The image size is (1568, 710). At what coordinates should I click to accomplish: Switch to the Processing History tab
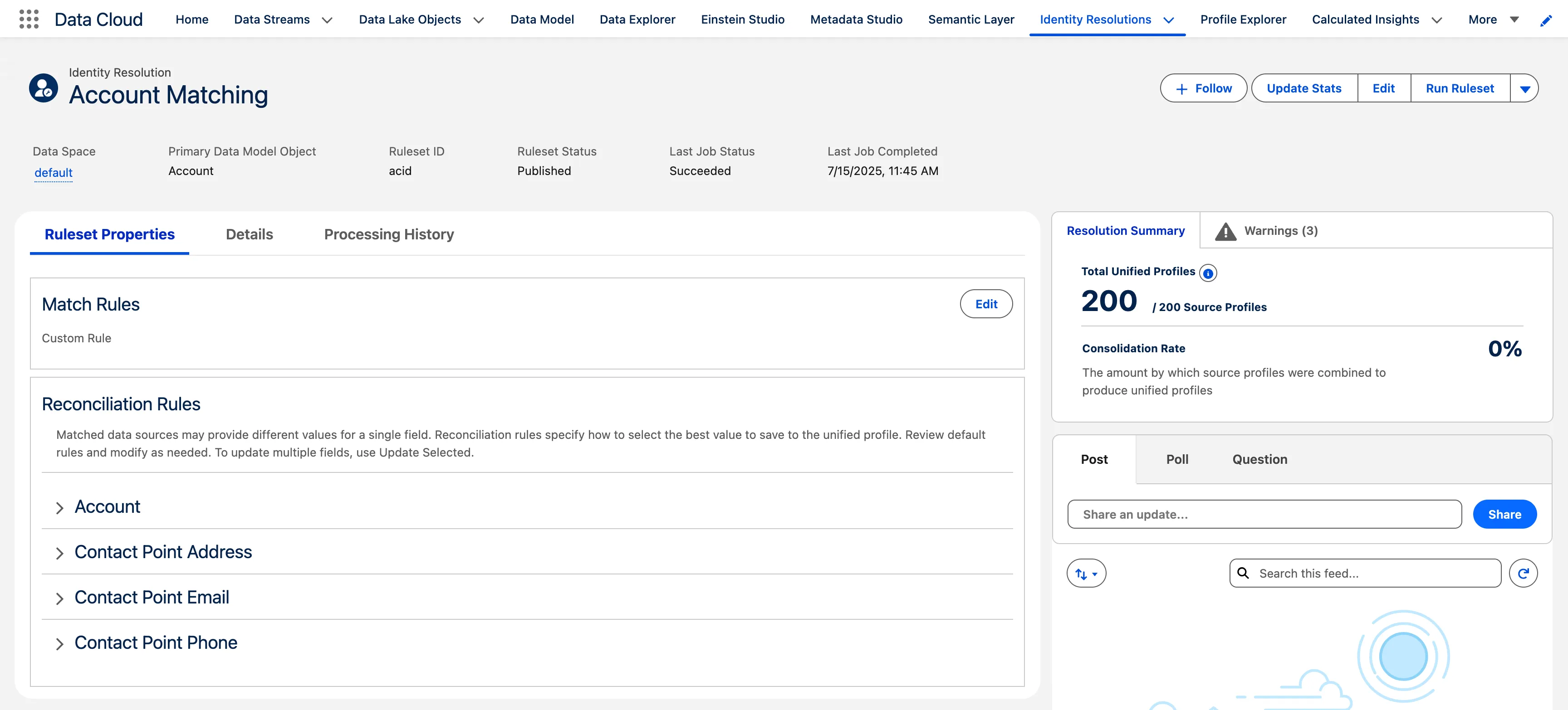pyautogui.click(x=388, y=234)
